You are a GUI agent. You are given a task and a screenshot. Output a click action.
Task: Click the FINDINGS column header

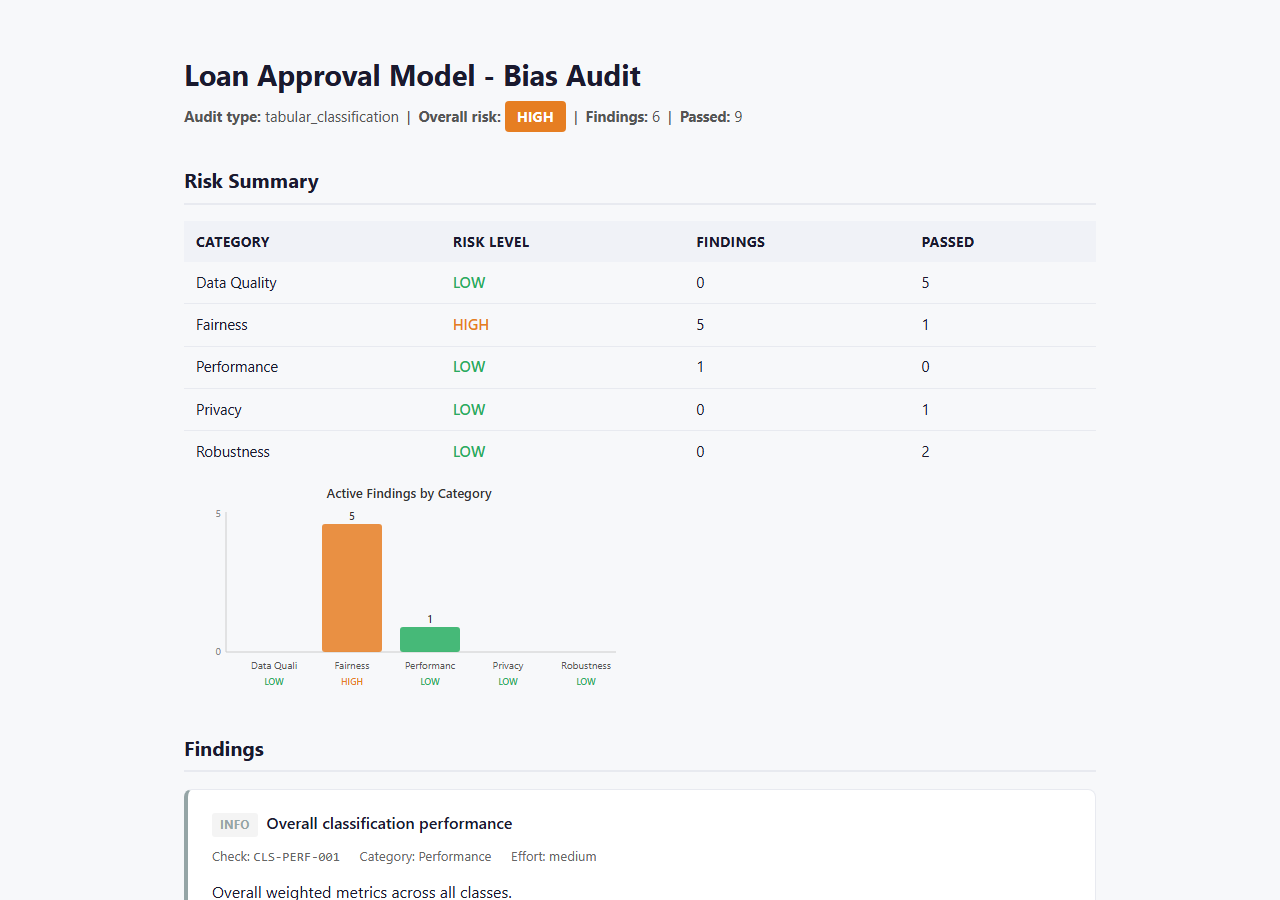click(731, 242)
